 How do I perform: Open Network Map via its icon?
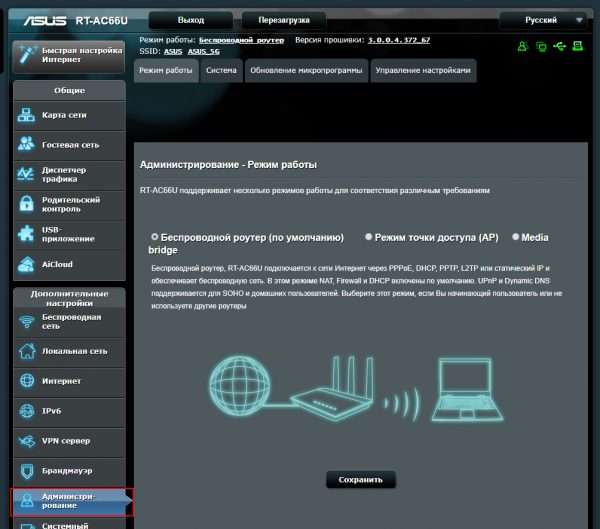pyautogui.click(x=26, y=115)
